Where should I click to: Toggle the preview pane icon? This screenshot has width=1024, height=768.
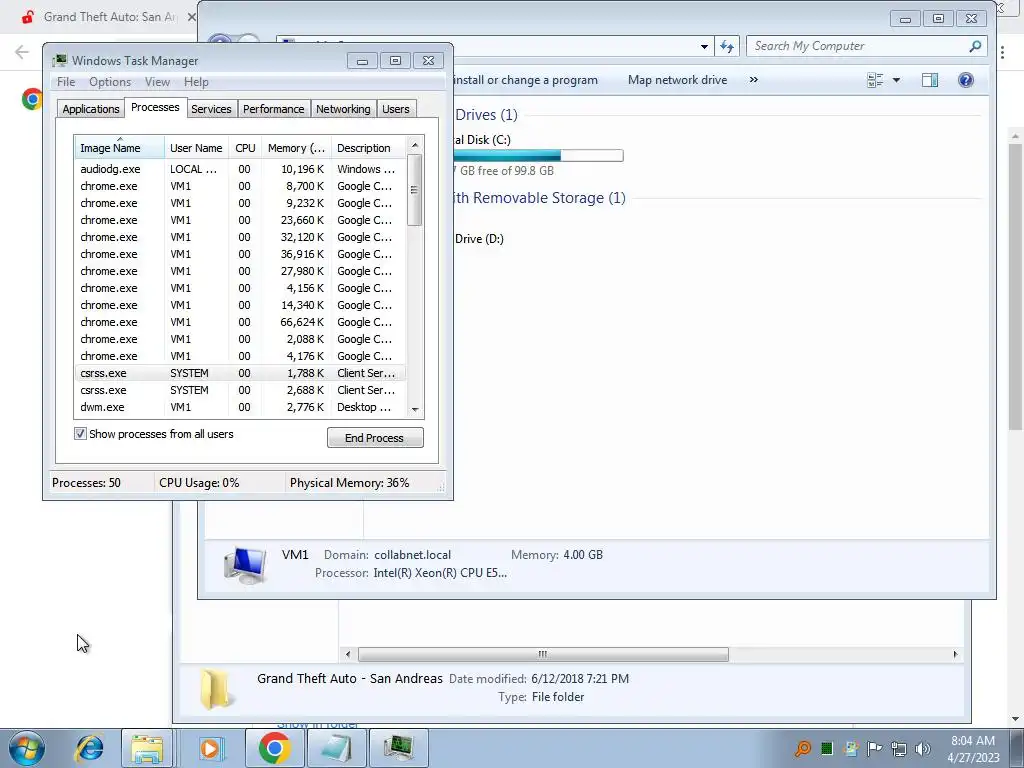click(930, 80)
